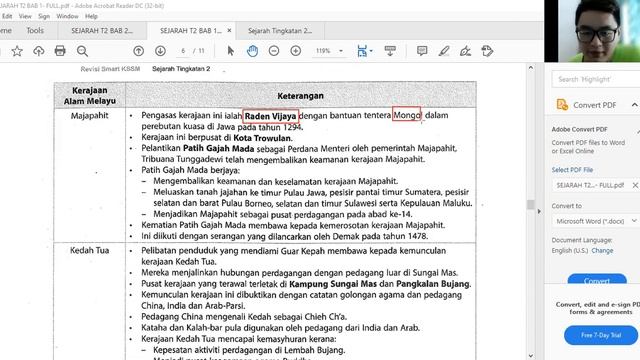Viewport: 640px width, 360px height.
Task: Click the document scrollbar up arrow
Action: coord(531,68)
